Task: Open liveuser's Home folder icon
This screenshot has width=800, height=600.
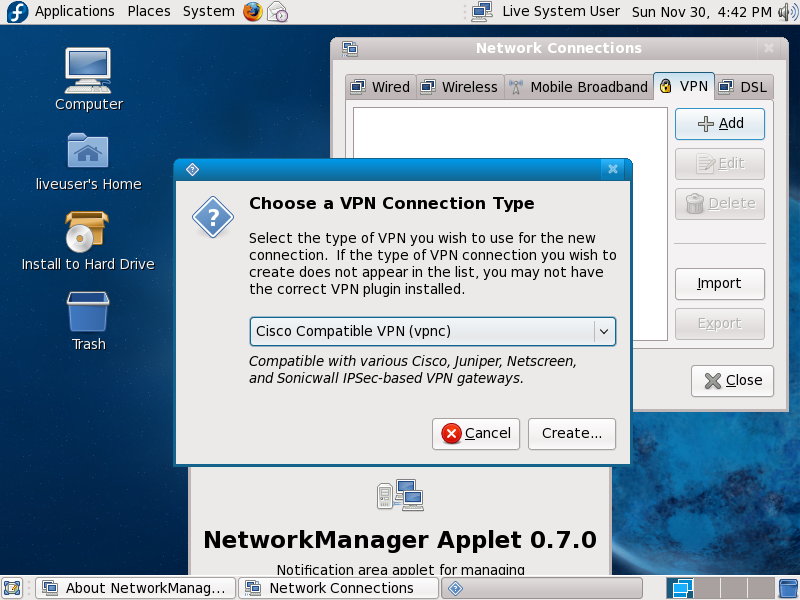Action: 88,161
